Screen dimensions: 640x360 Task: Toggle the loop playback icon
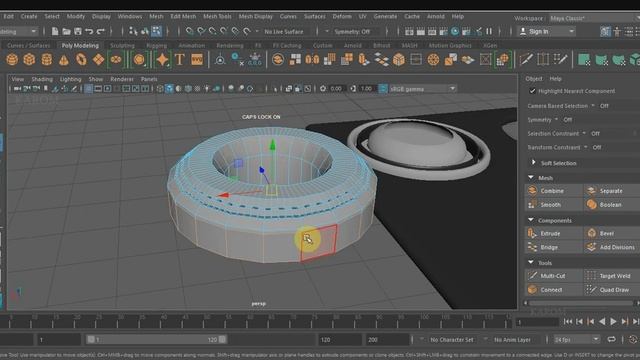pyautogui.click(x=611, y=340)
